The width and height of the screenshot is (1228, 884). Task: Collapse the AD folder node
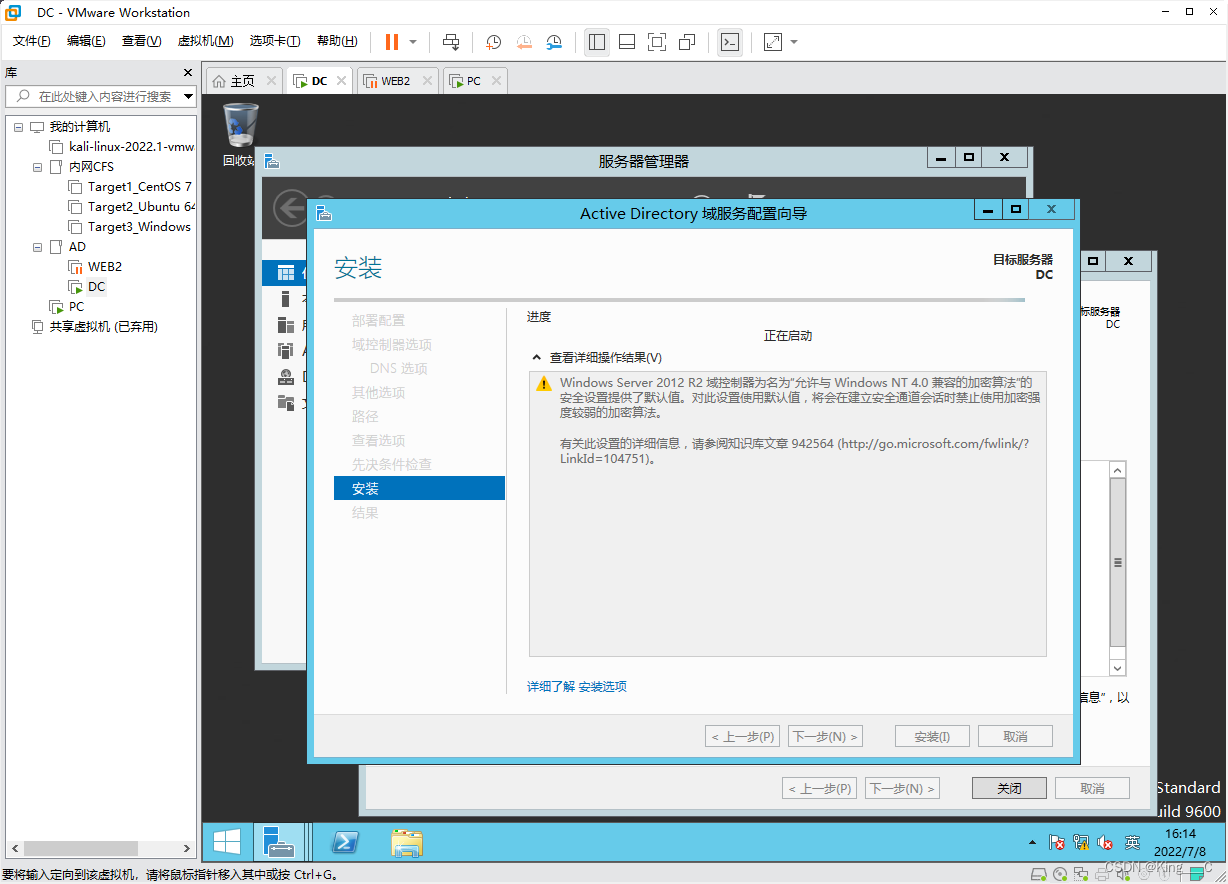point(37,247)
